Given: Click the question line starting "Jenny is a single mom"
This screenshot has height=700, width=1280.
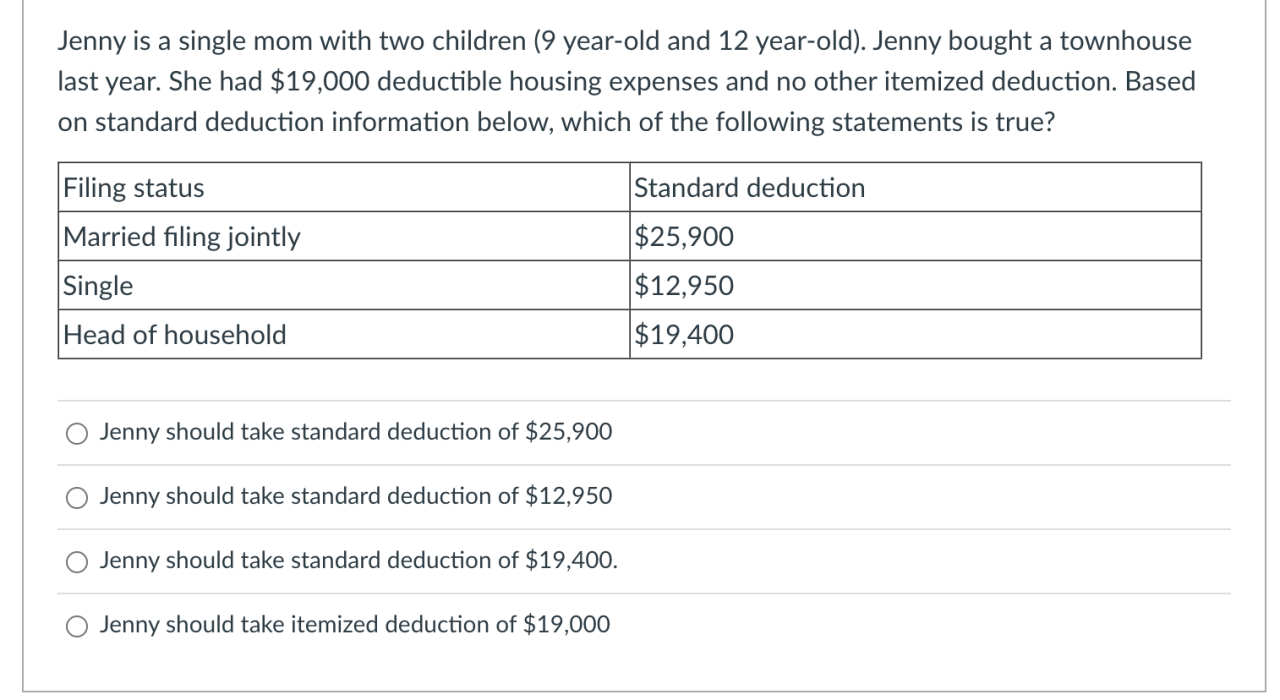Looking at the screenshot, I should point(623,42).
